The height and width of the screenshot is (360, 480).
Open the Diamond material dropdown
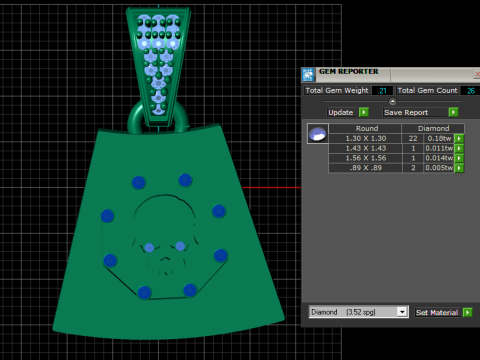pos(402,312)
